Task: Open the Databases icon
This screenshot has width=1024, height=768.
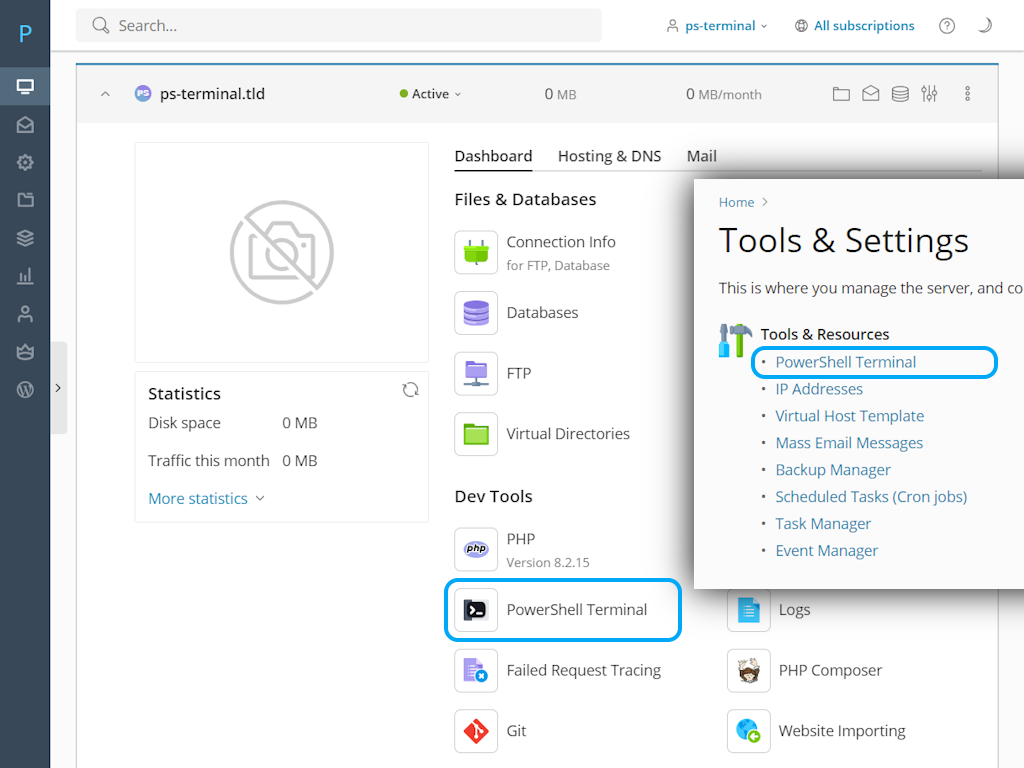Action: click(x=476, y=313)
